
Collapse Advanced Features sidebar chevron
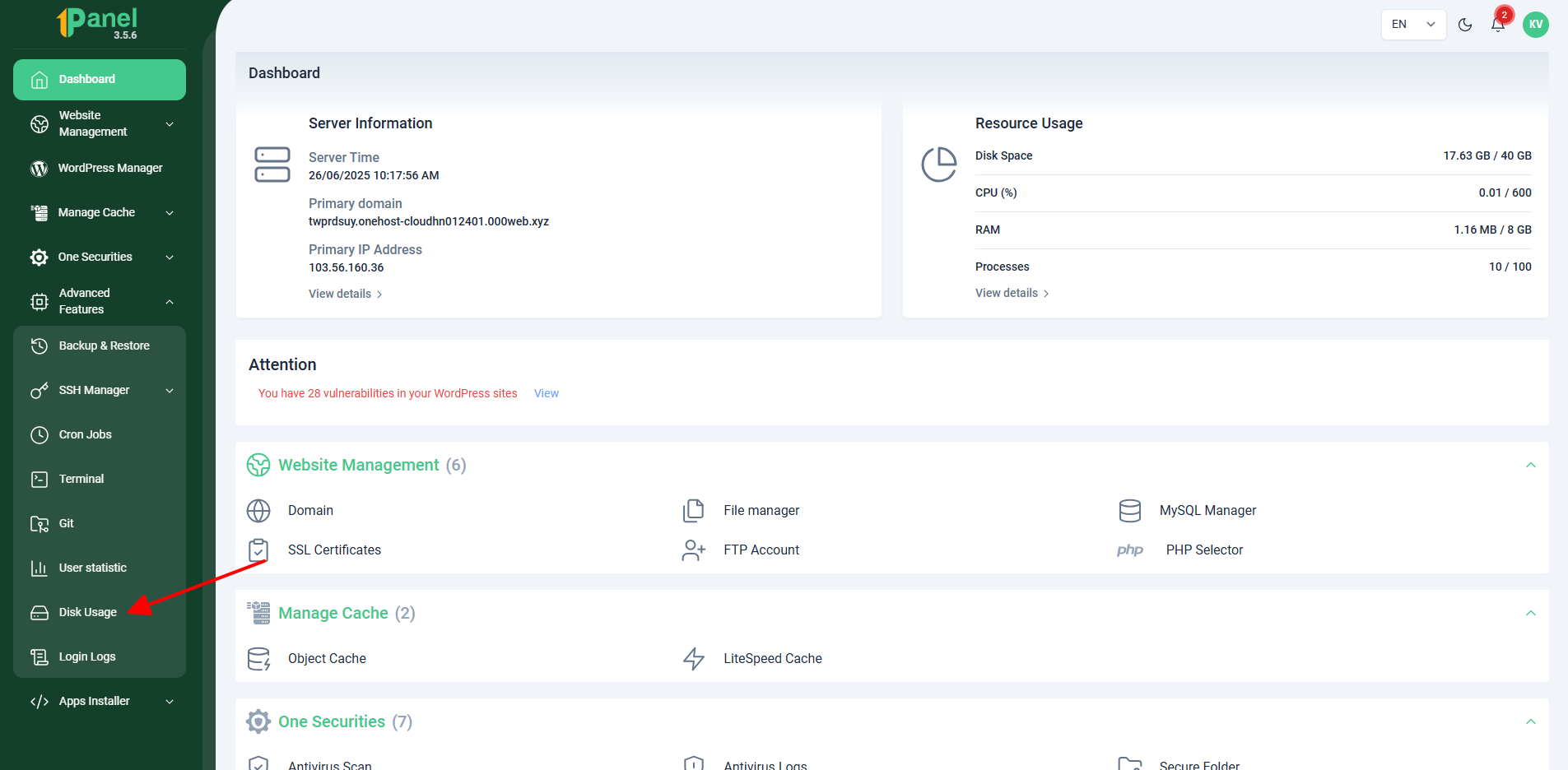tap(170, 302)
